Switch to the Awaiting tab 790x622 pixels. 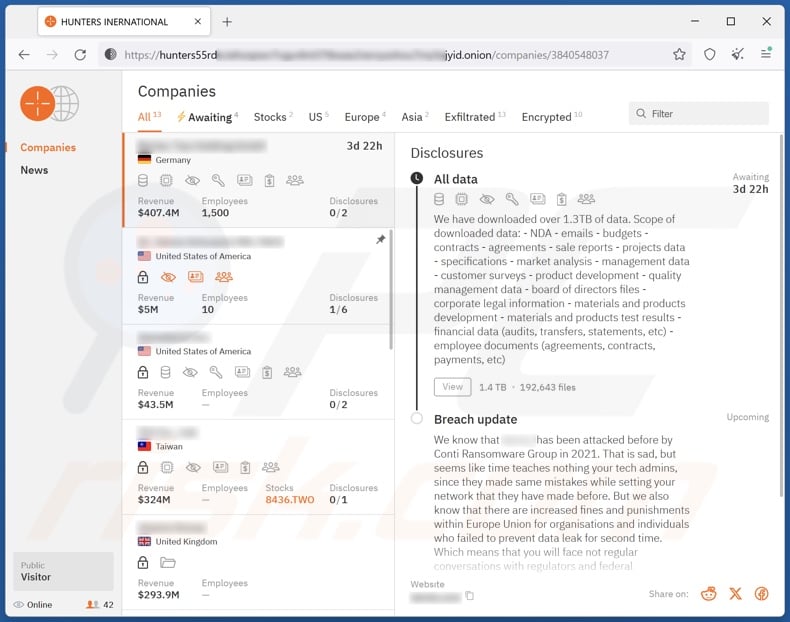207,117
